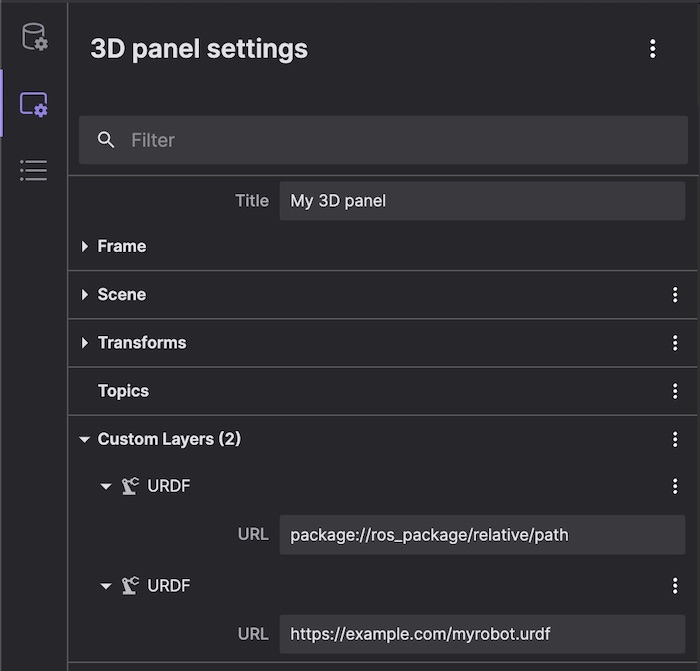Viewport: 700px width, 671px height.
Task: Open options for the first URDF layer
Action: click(x=675, y=486)
